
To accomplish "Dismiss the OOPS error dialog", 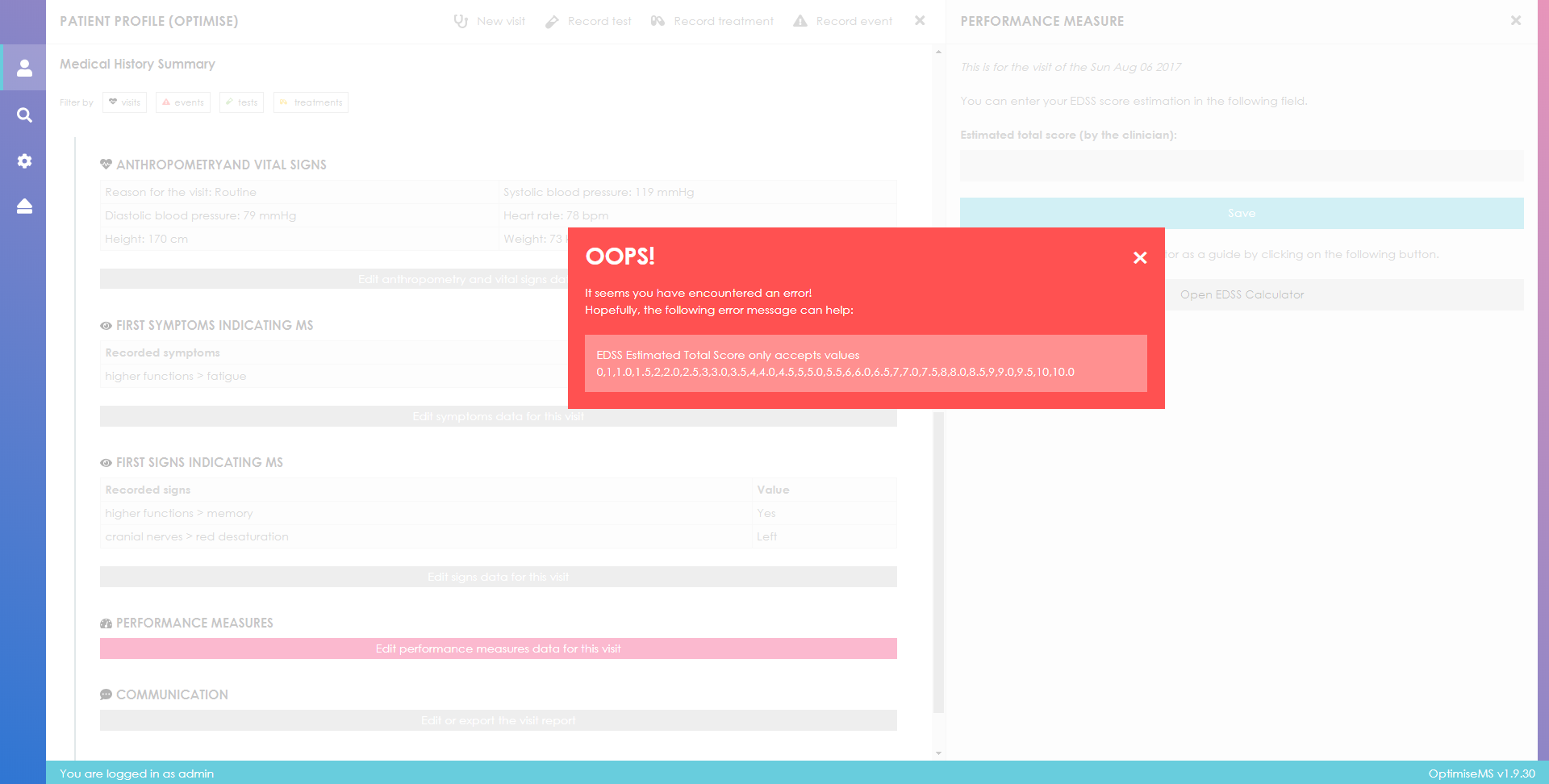I will click(1139, 257).
